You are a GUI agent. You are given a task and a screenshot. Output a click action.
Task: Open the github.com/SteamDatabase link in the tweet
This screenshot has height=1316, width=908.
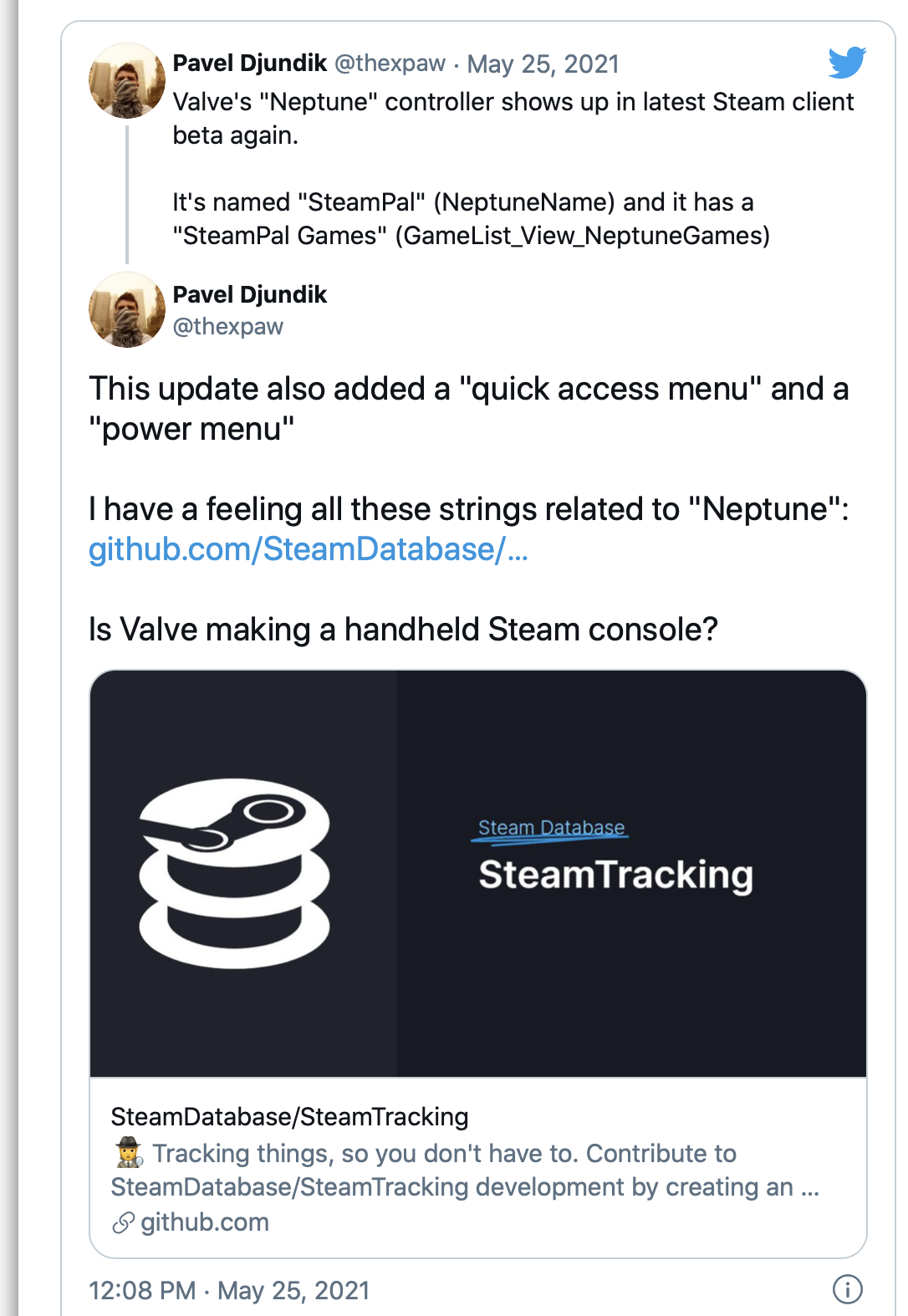[x=308, y=549]
